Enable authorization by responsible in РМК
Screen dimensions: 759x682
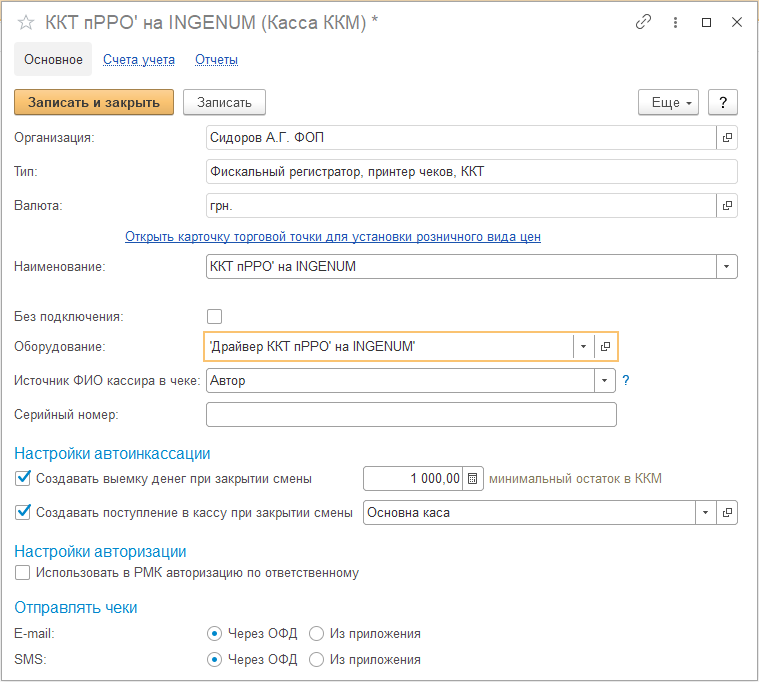point(24,573)
